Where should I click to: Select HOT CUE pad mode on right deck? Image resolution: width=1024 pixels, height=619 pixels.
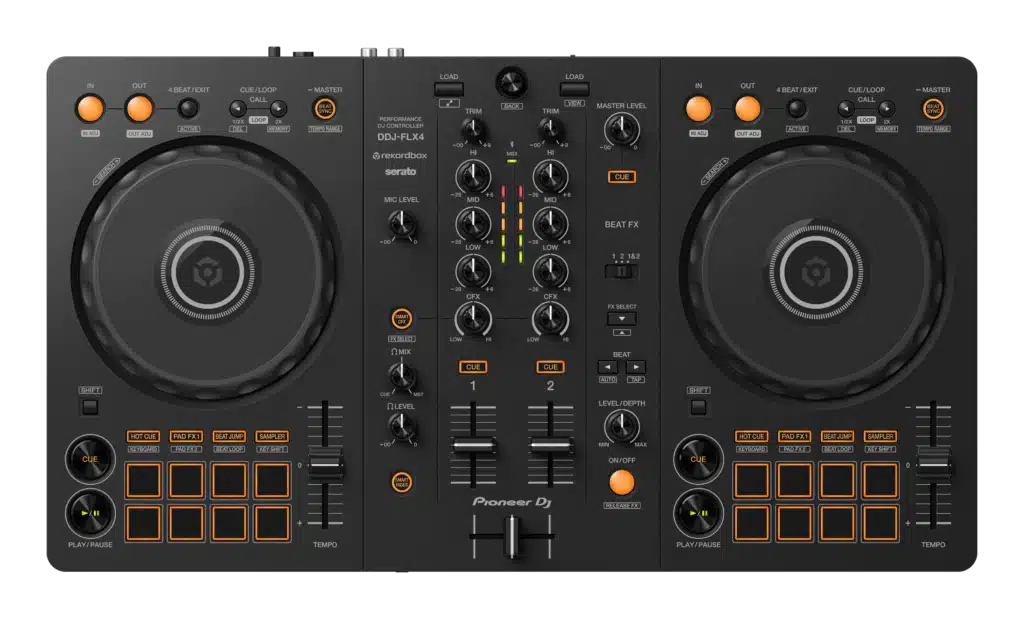751,436
